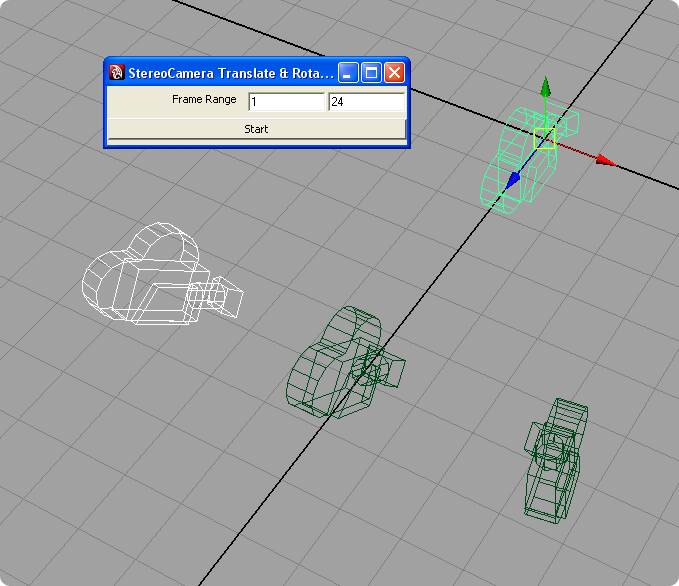Screen dimensions: 679x586
Task: Select the white wireframe camera
Action: click(x=162, y=274)
